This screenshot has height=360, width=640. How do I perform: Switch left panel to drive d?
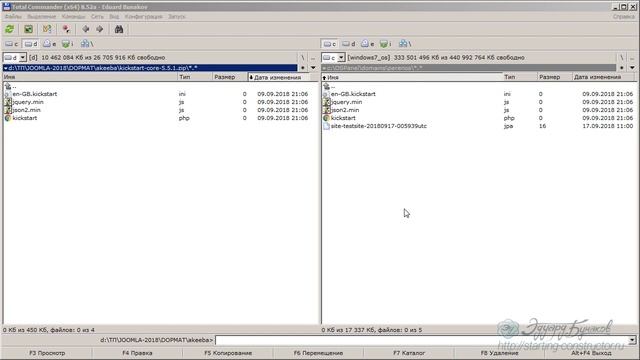[31, 44]
